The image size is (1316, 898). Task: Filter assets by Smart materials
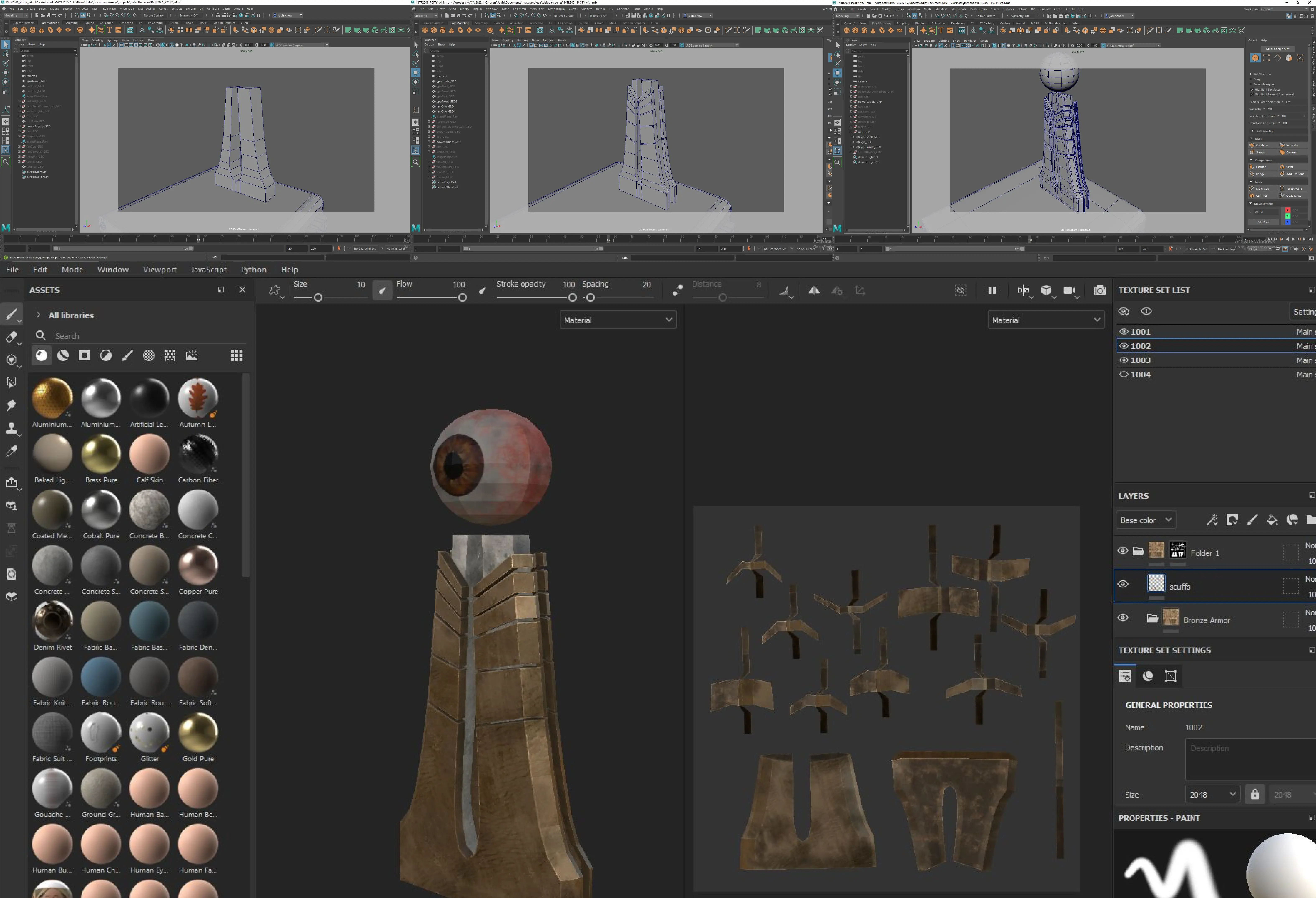click(x=63, y=355)
